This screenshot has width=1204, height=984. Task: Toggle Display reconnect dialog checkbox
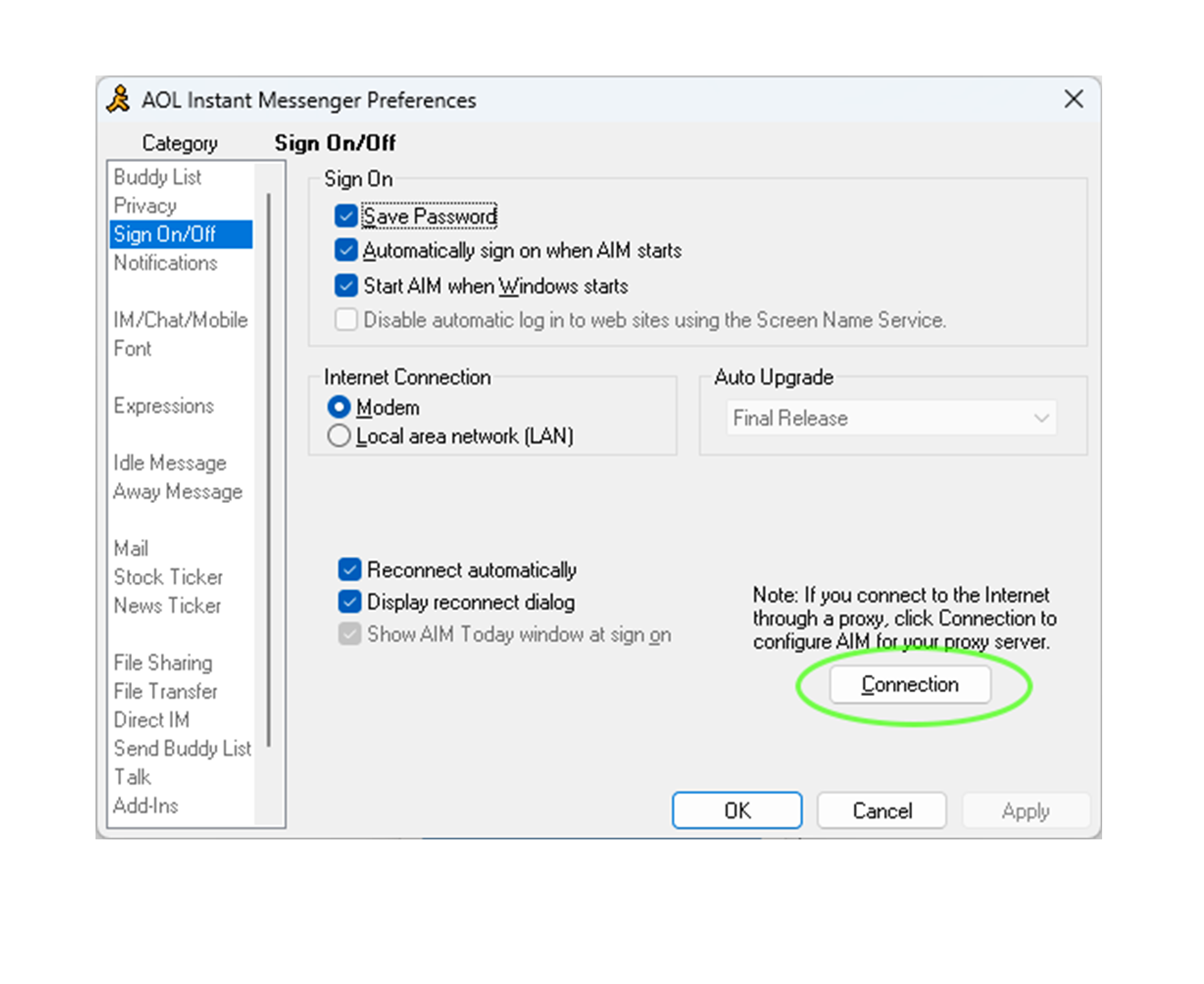pyautogui.click(x=349, y=602)
